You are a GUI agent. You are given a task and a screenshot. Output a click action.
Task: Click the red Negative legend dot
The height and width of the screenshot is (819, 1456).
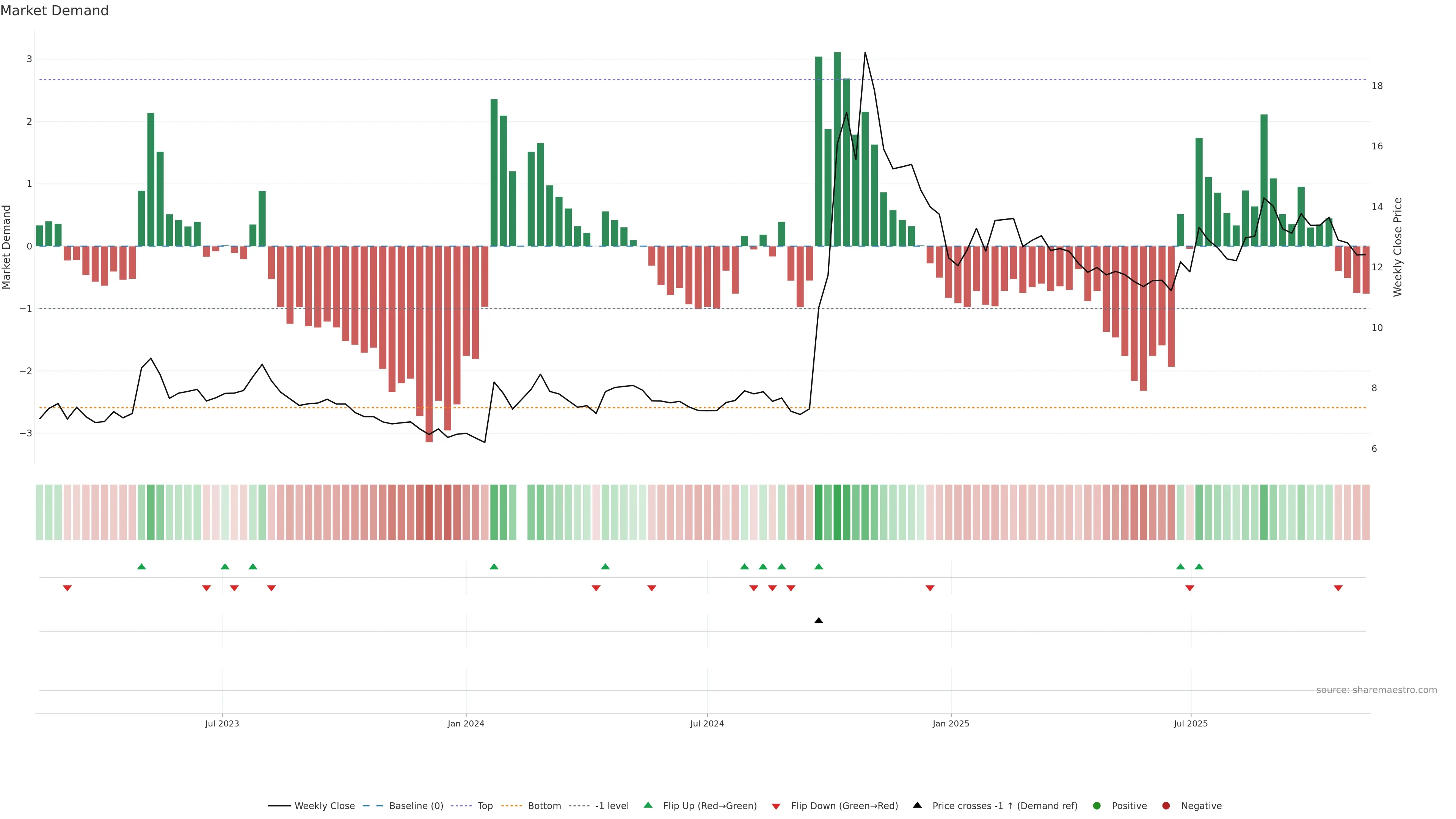click(x=1166, y=805)
